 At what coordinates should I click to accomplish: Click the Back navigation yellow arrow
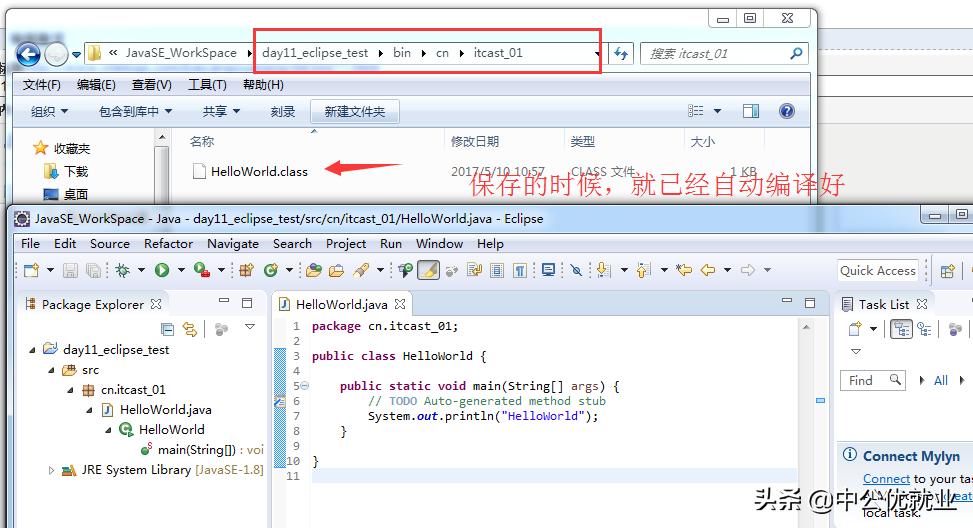[x=707, y=270]
